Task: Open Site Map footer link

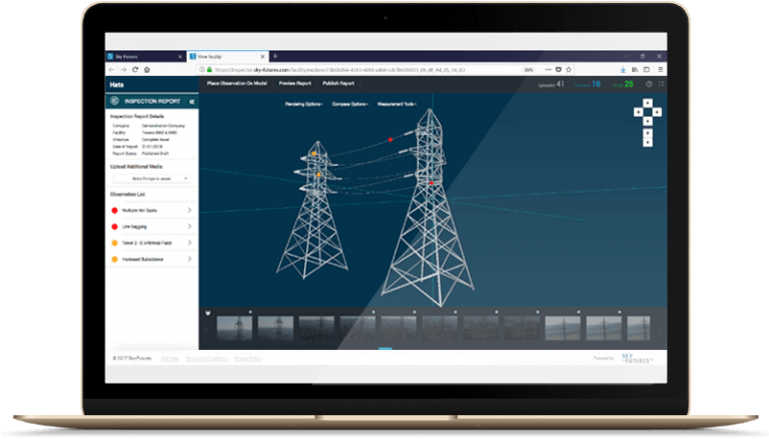Action: click(x=170, y=359)
